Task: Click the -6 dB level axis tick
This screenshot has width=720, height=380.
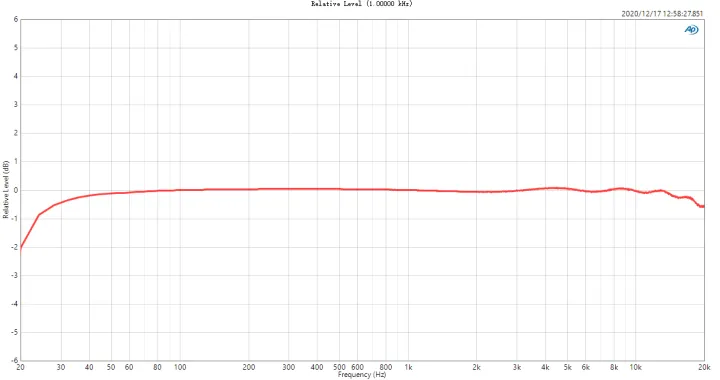Action: tap(15, 360)
